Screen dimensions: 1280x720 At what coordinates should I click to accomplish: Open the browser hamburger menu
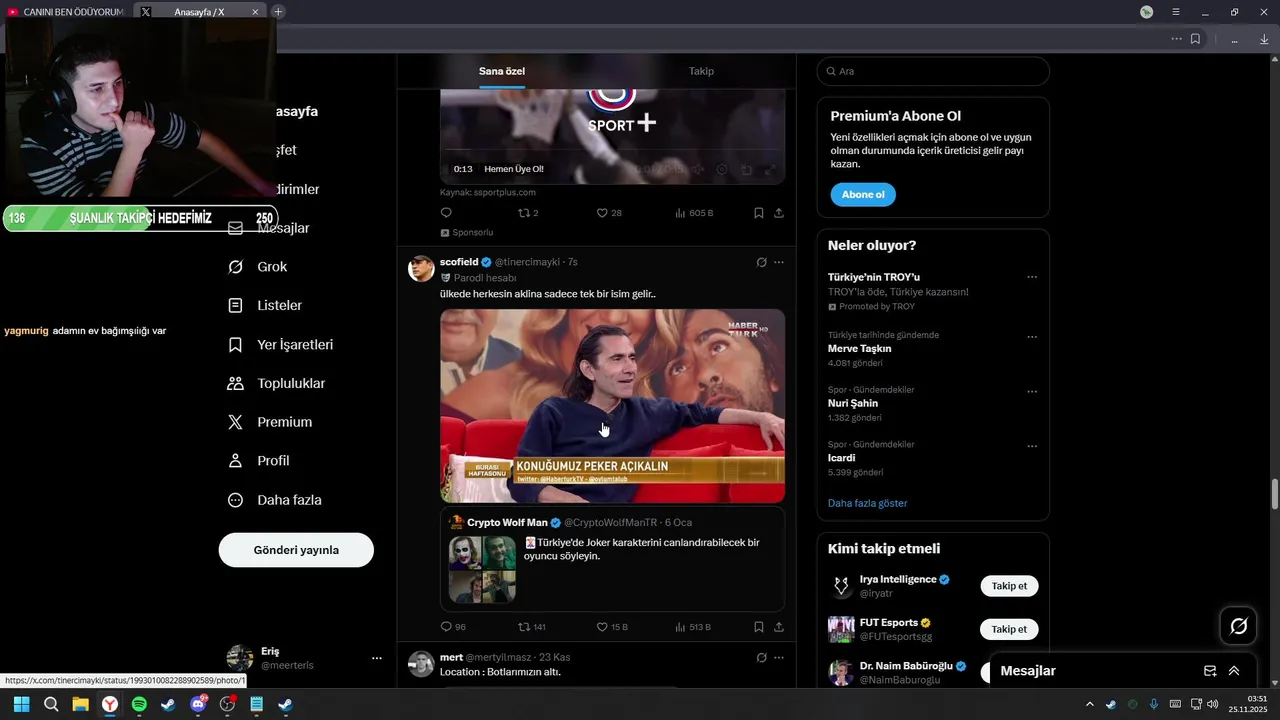pos(1176,12)
